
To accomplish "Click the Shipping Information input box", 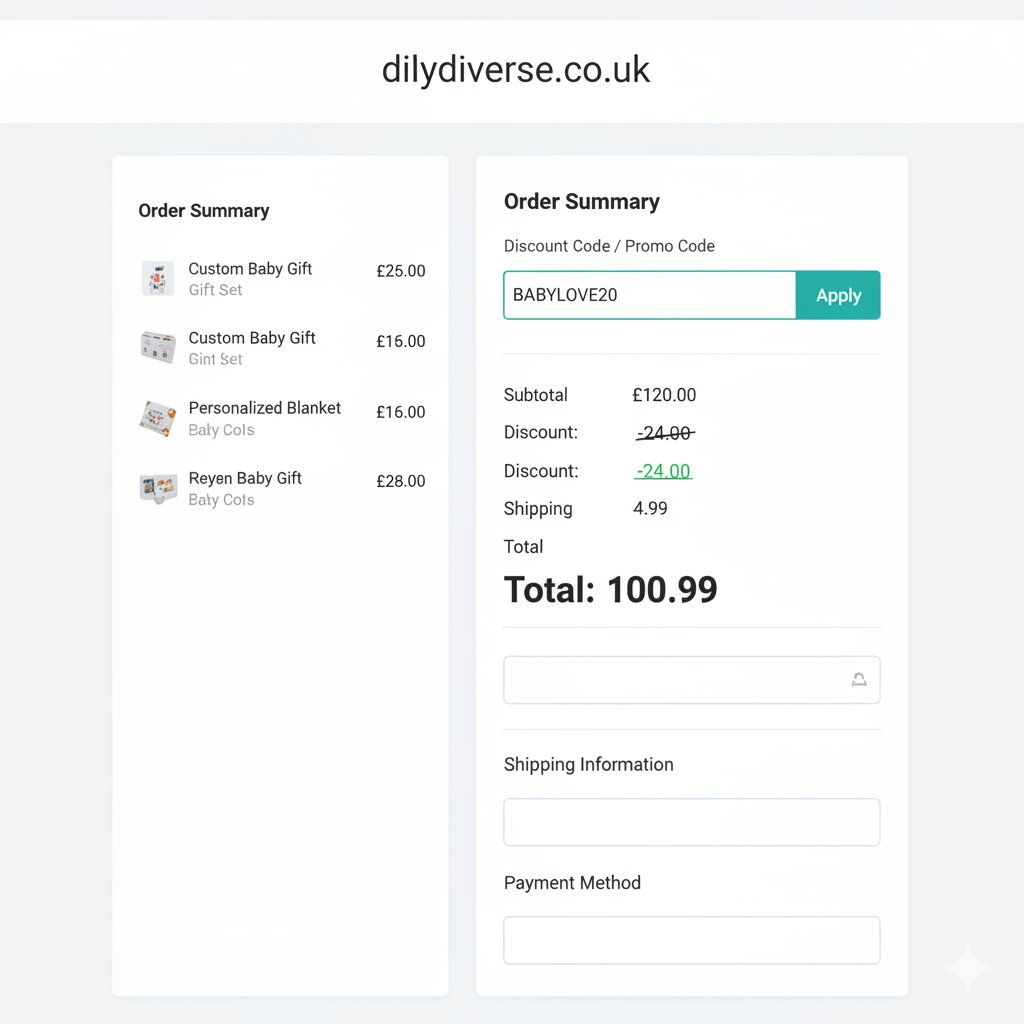I will pyautogui.click(x=691, y=822).
